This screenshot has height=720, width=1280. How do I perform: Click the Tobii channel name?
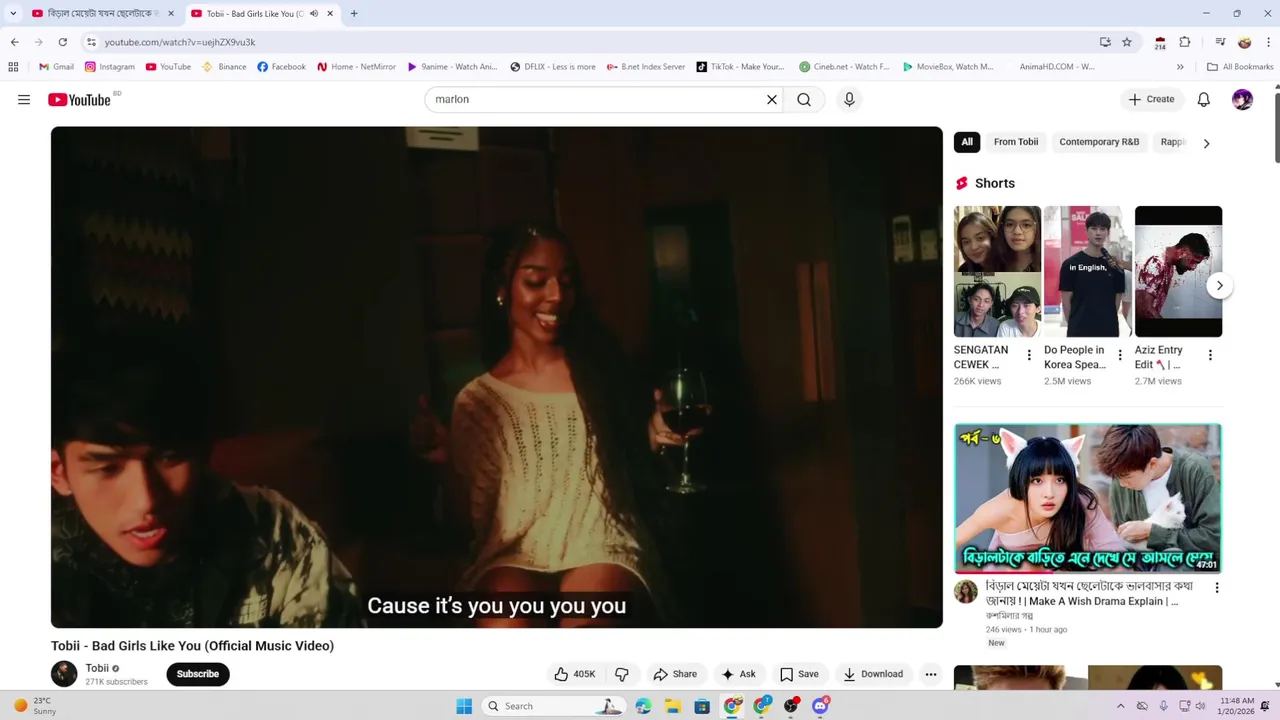[97, 668]
